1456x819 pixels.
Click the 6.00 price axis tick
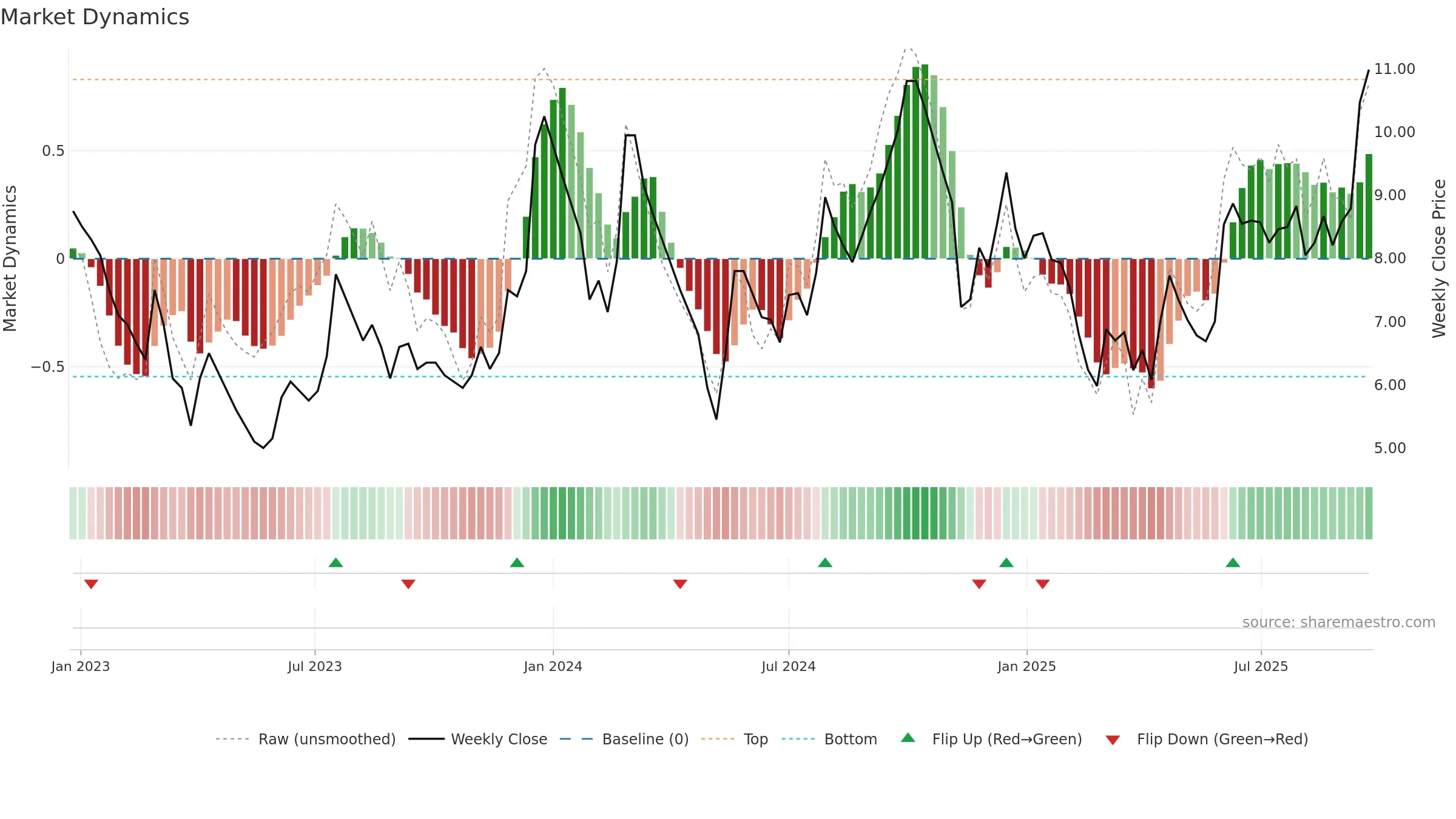tap(1390, 385)
